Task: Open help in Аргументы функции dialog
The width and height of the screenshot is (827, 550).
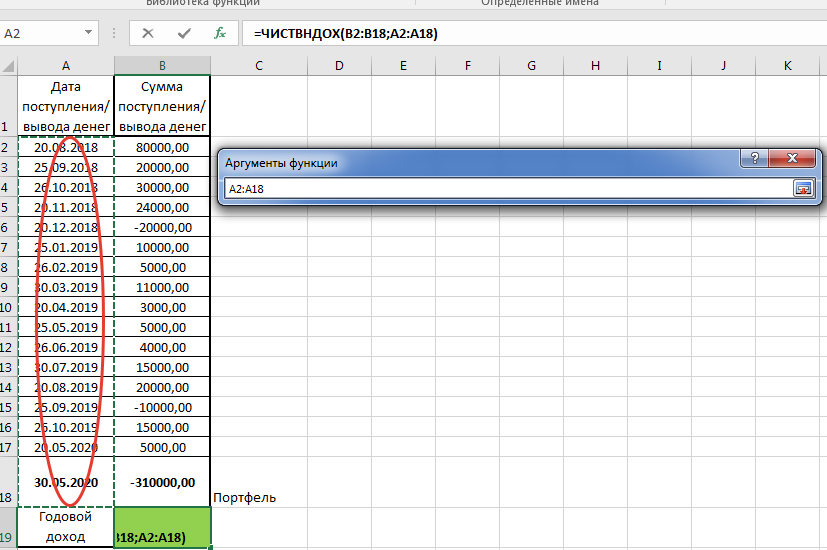Action: coord(755,158)
